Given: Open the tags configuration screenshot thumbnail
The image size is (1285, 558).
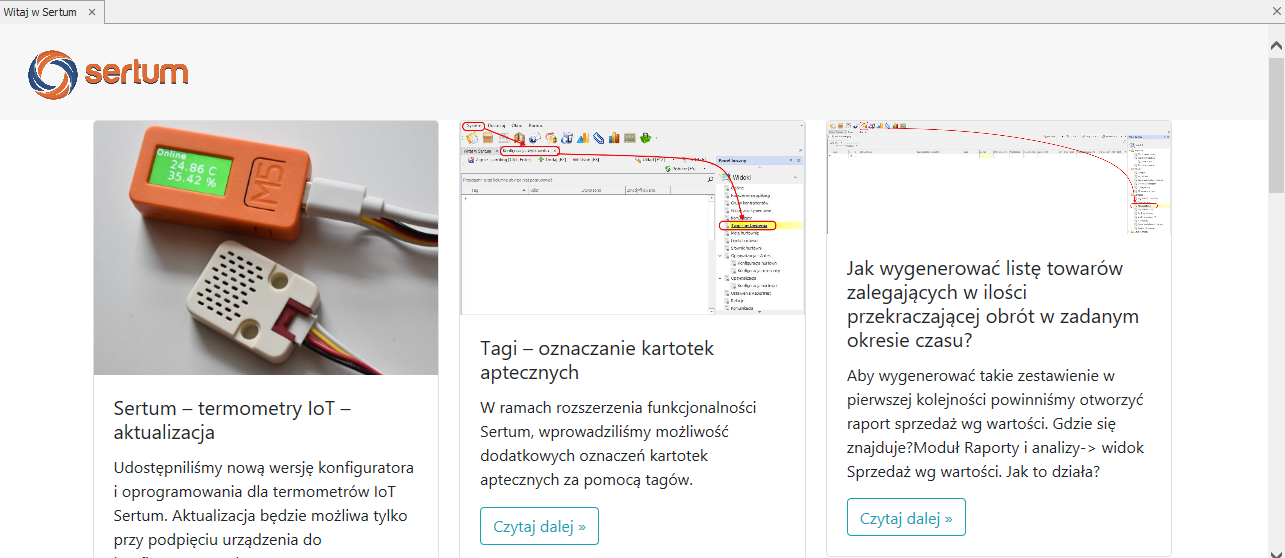Looking at the screenshot, I should point(632,218).
